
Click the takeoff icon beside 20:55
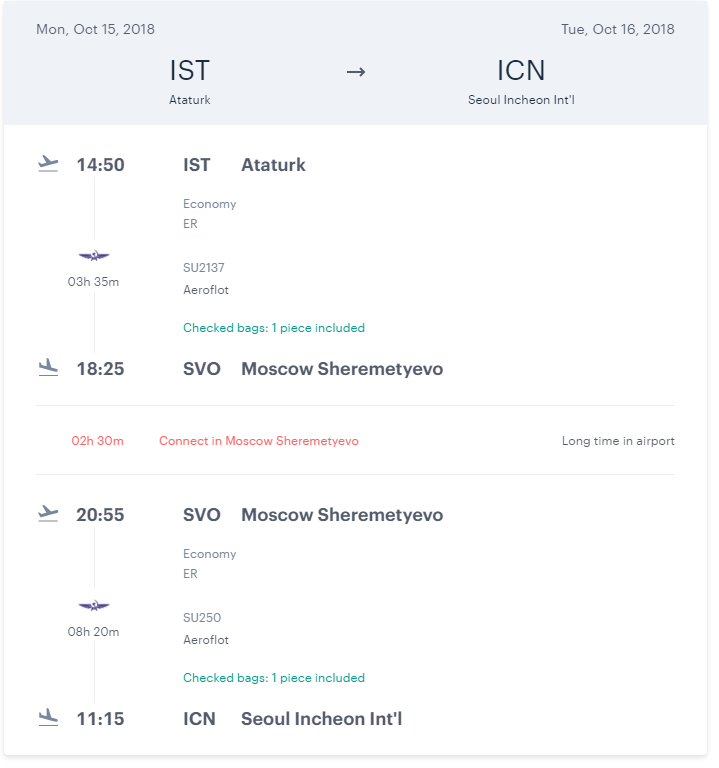(x=48, y=514)
